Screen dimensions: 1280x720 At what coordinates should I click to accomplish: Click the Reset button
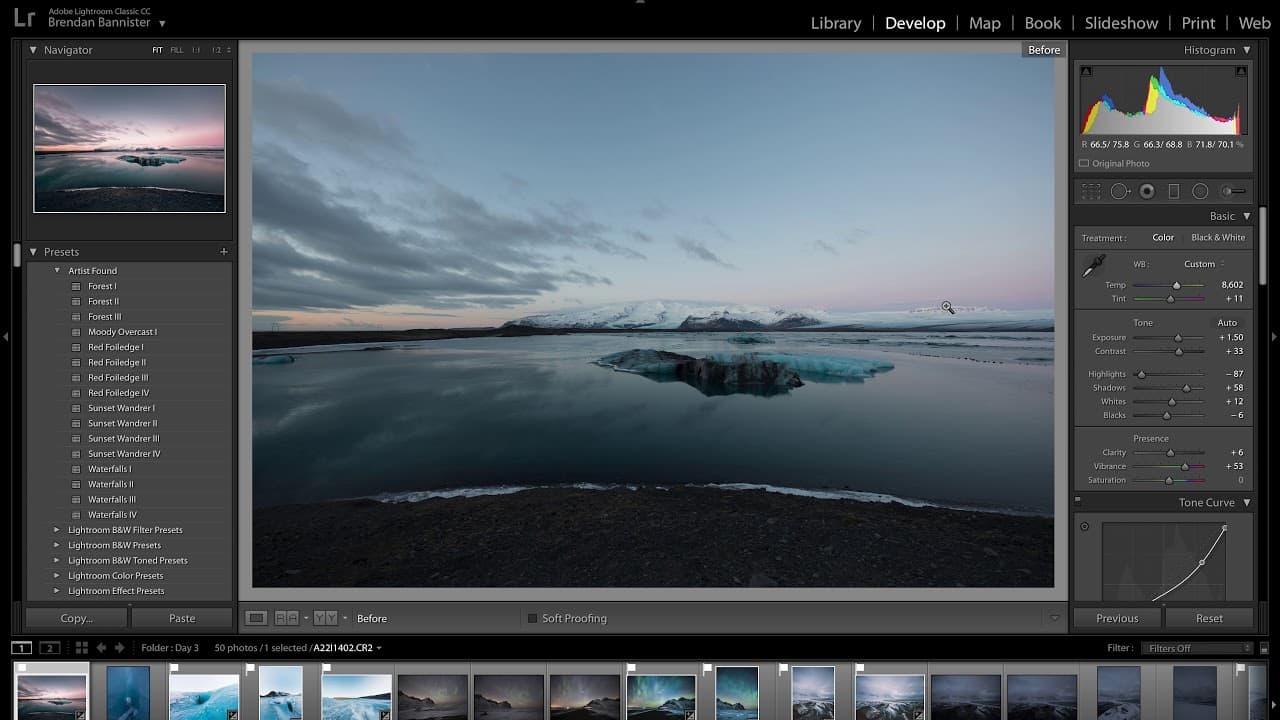click(x=1209, y=618)
